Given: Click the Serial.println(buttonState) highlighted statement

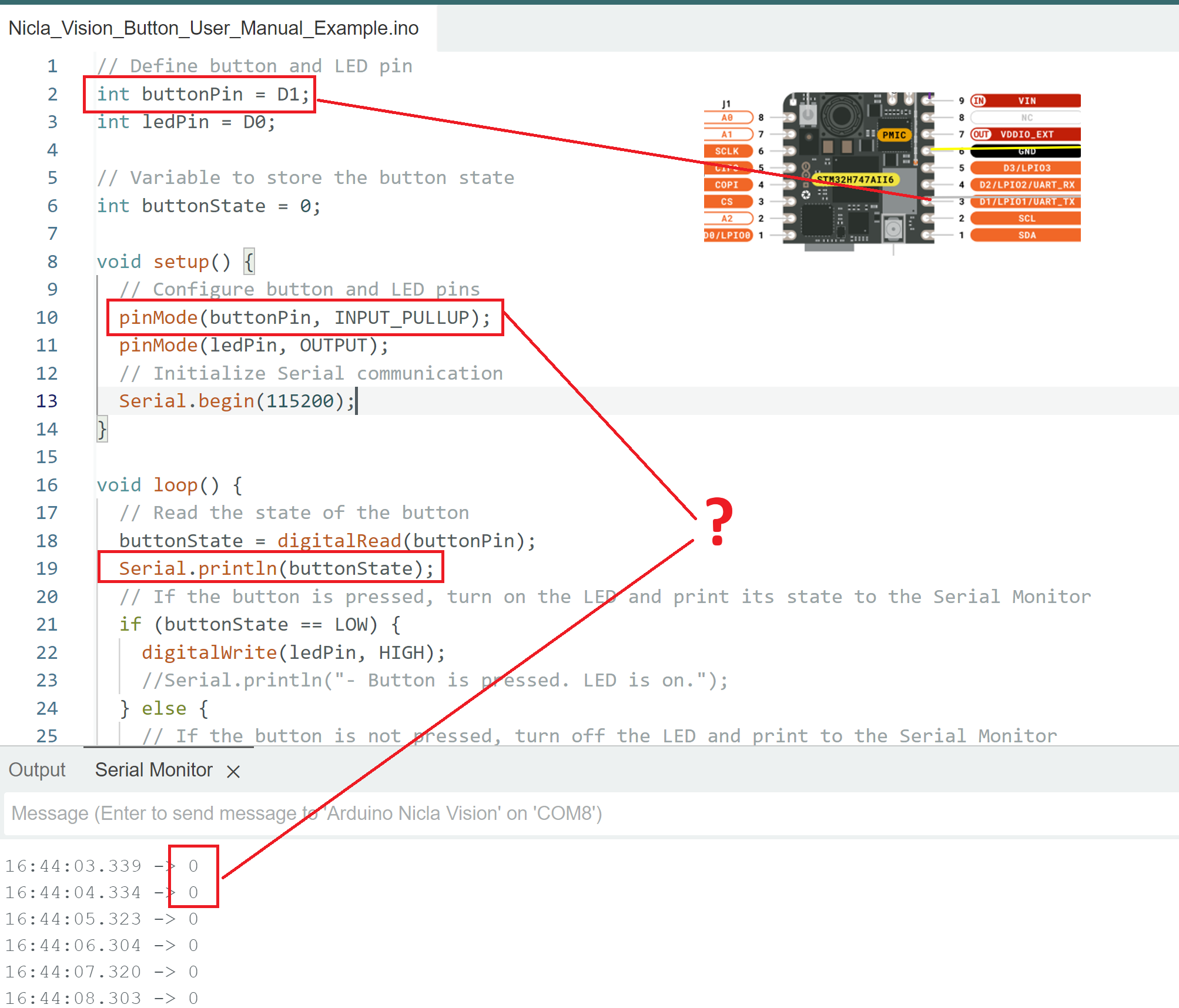Looking at the screenshot, I should [x=275, y=568].
